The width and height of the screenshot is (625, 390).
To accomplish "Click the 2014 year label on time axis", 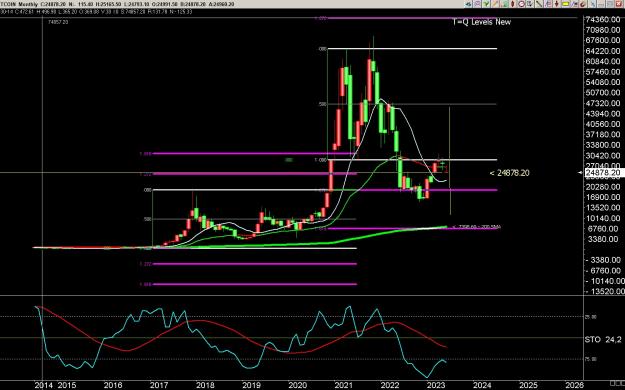I will [43, 385].
